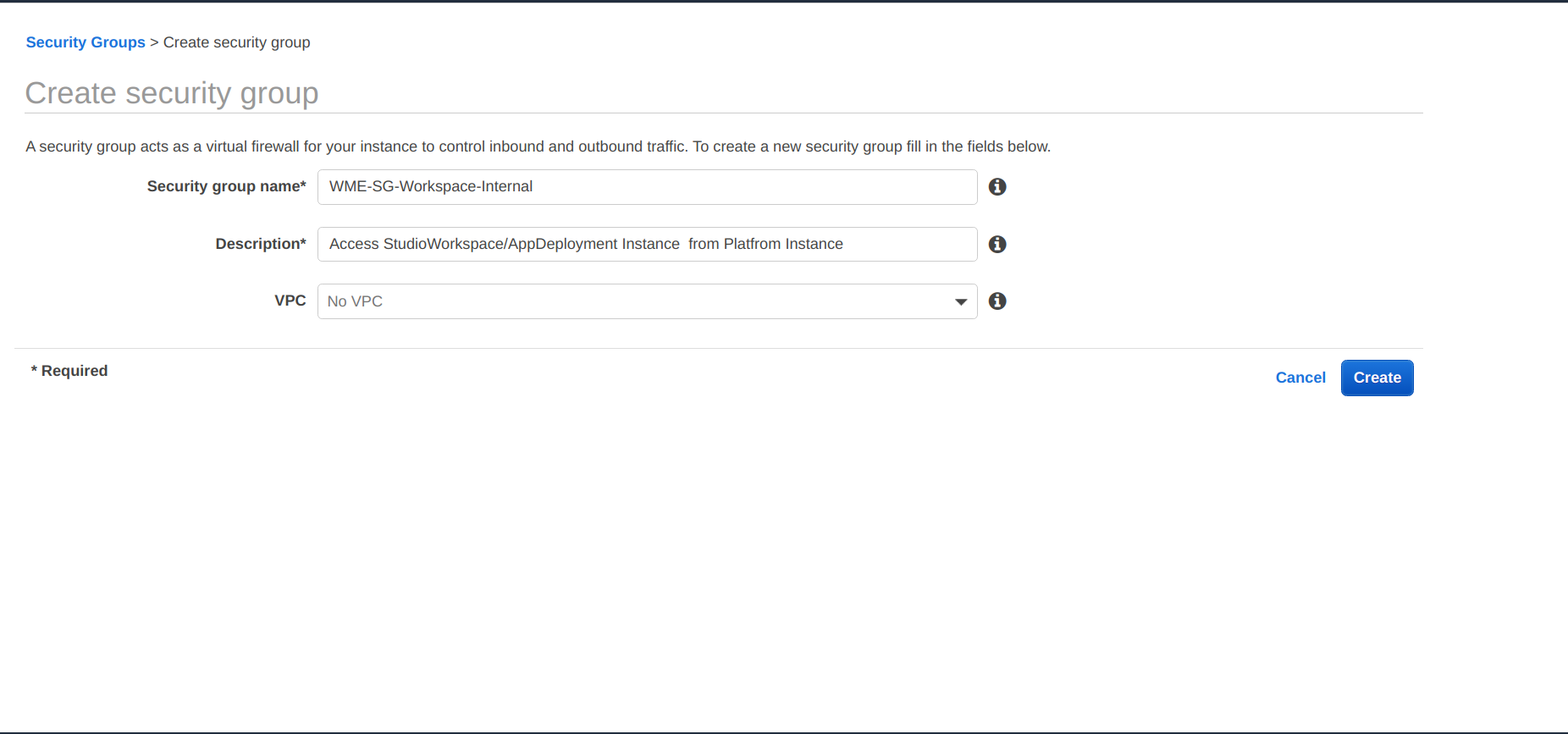Click the virtual firewall explanation paragraph
Viewport: 1568px width, 734px height.
pos(538,146)
